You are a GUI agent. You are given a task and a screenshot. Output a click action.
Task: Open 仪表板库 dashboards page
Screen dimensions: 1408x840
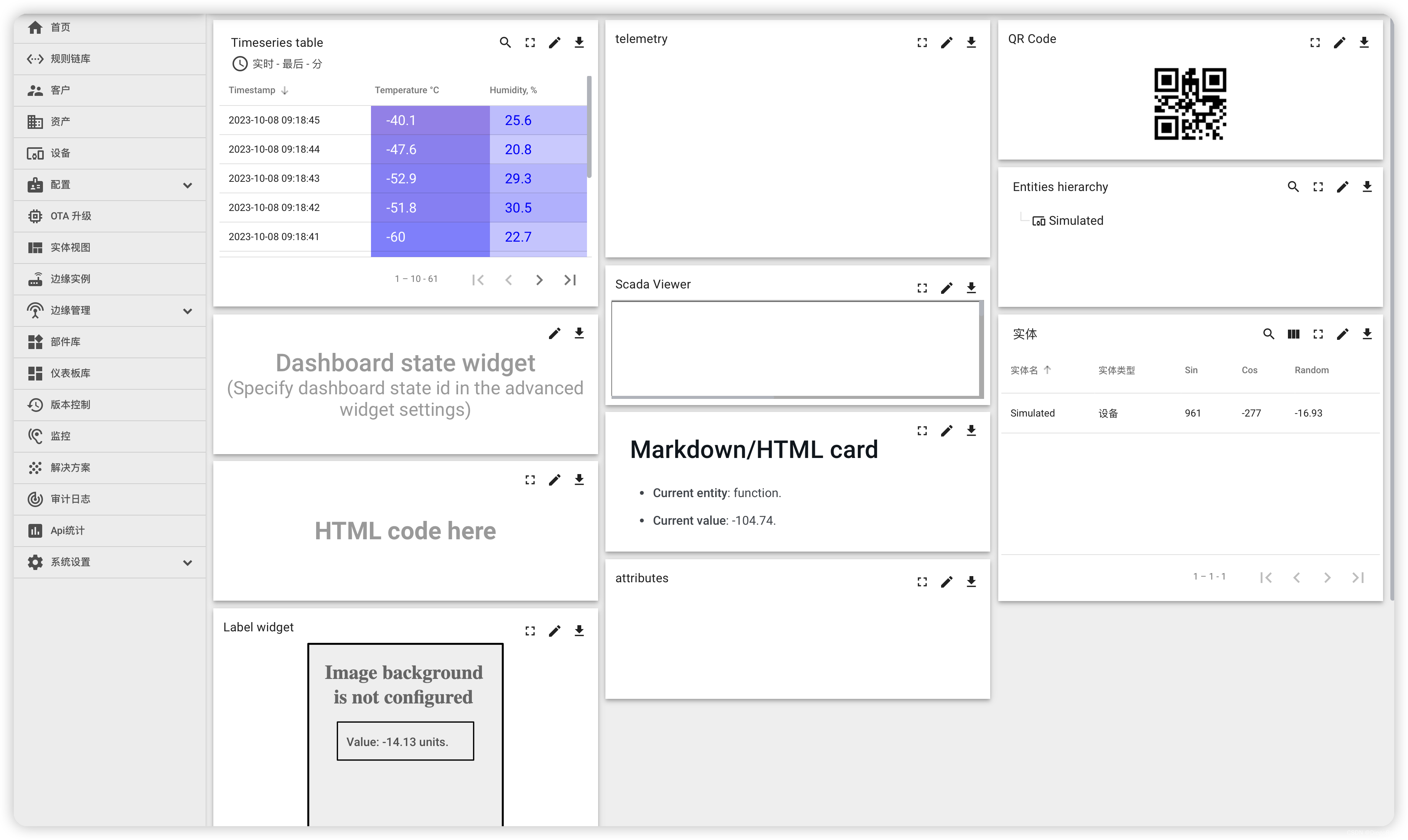click(x=109, y=374)
